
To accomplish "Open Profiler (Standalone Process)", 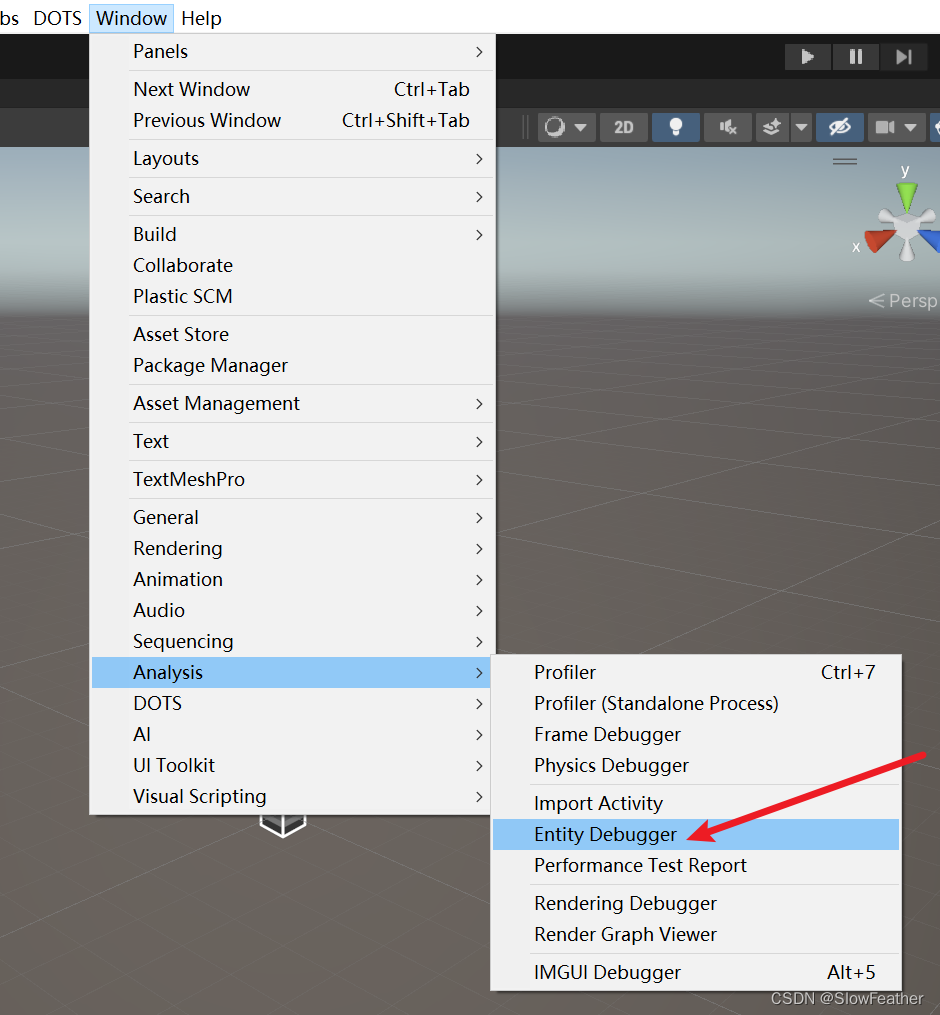I will [x=696, y=704].
